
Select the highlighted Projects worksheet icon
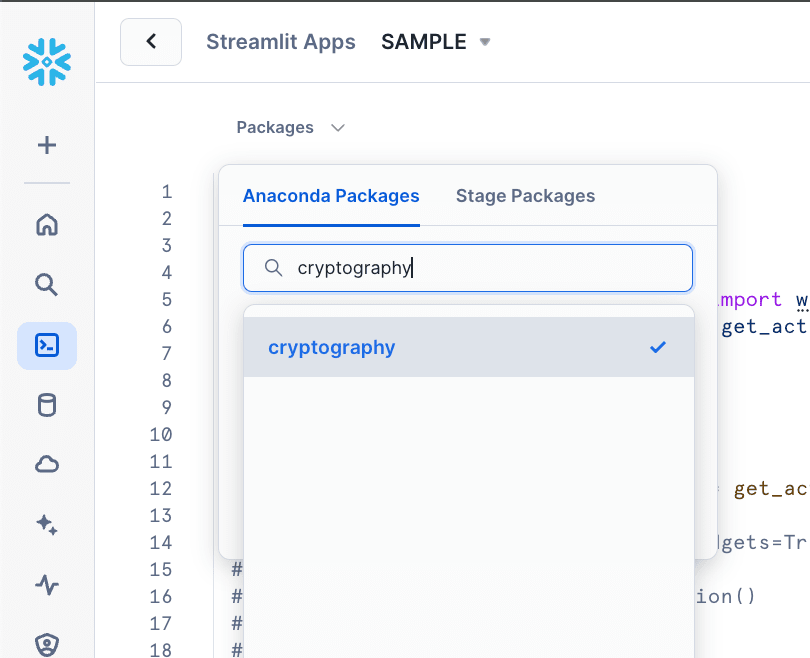pyautogui.click(x=46, y=345)
